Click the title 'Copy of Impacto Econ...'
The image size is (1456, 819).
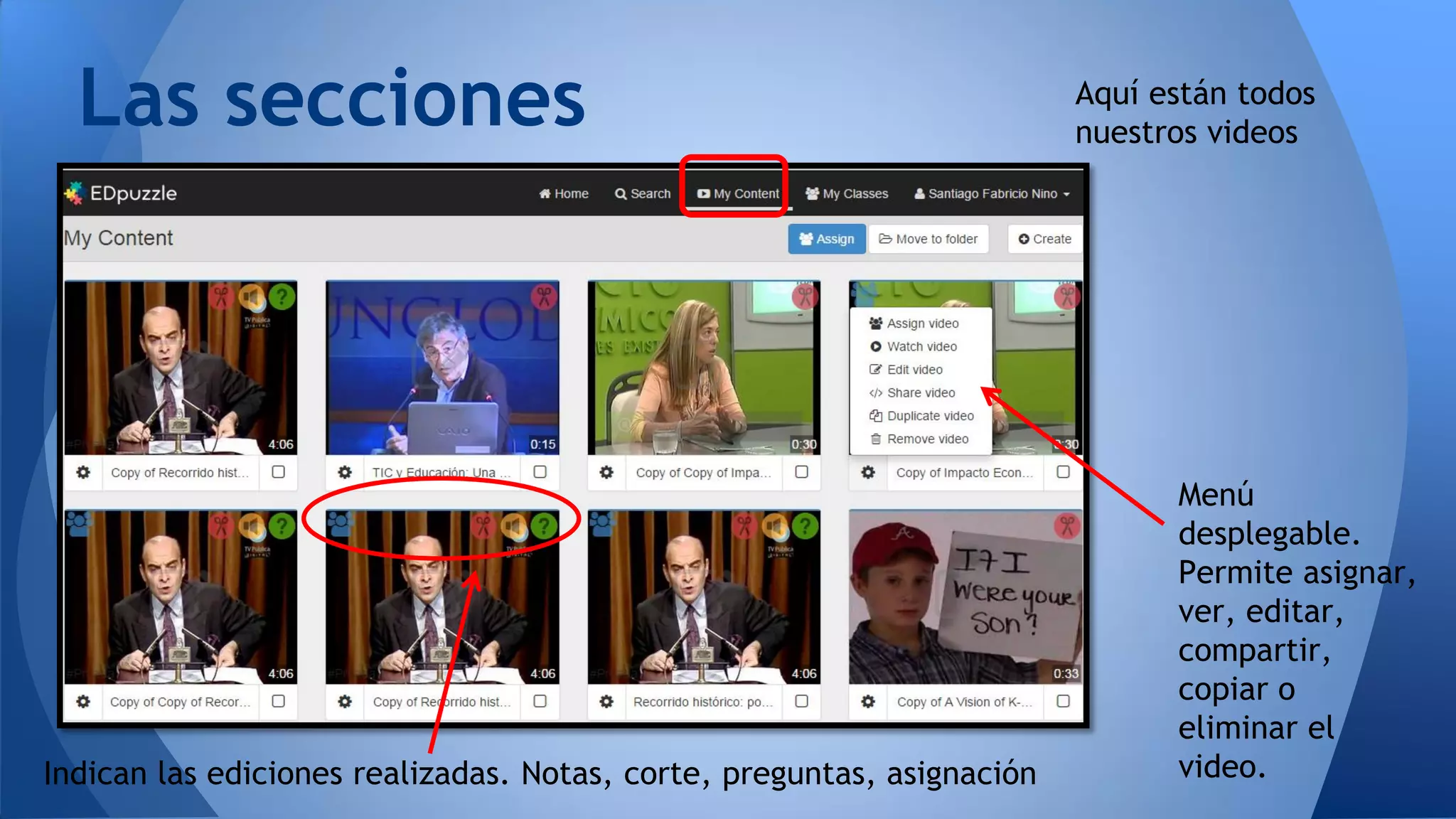pos(965,473)
